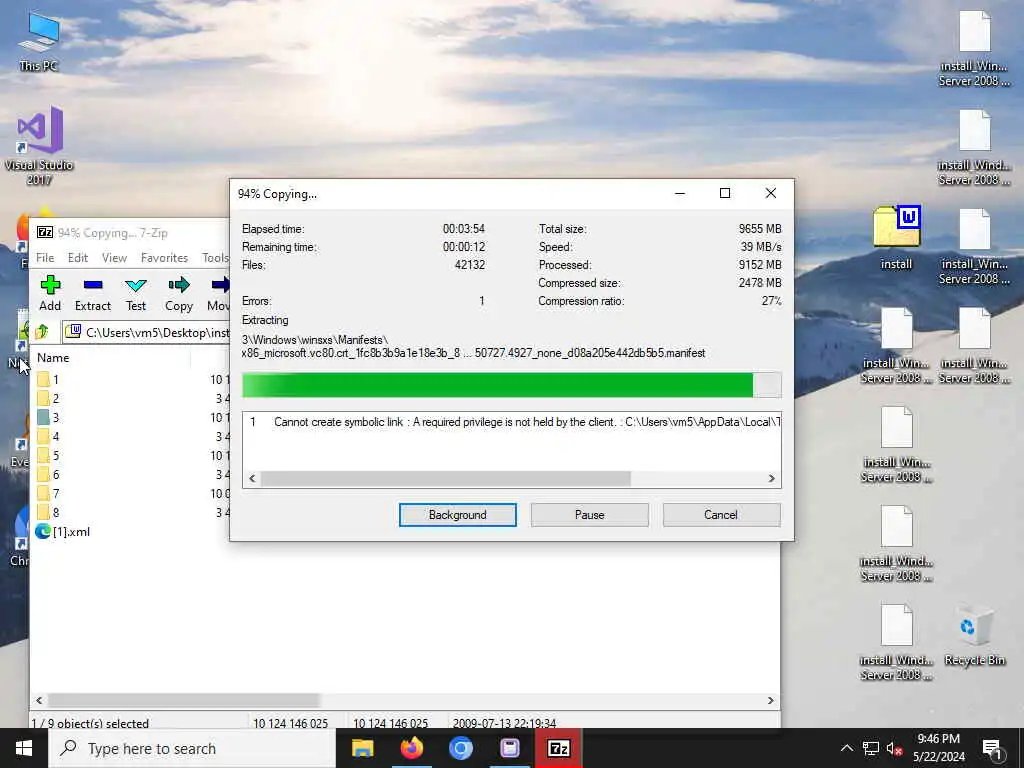This screenshot has width=1024, height=768.
Task: Open Firefox from the taskbar
Action: 411,748
